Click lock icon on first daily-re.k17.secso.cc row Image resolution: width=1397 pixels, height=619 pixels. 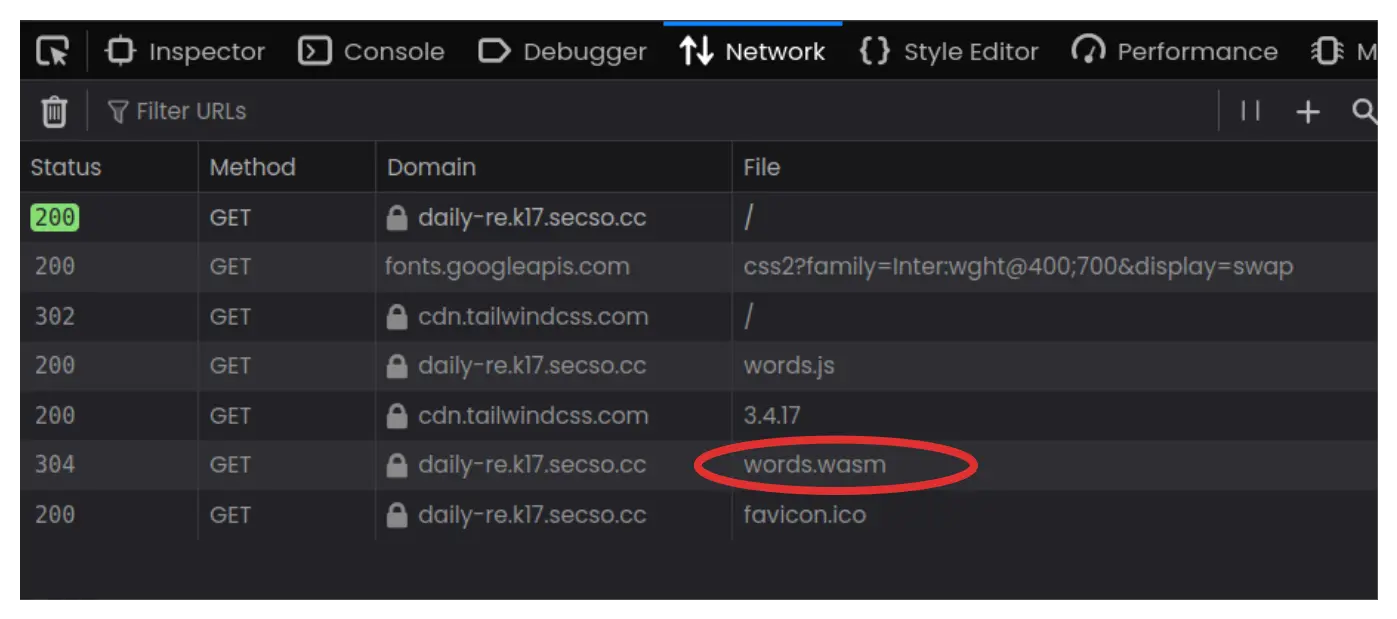[x=397, y=218]
